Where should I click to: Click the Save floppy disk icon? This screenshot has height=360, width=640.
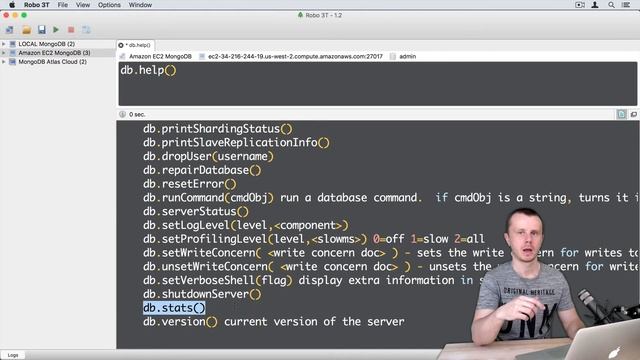(x=42, y=30)
